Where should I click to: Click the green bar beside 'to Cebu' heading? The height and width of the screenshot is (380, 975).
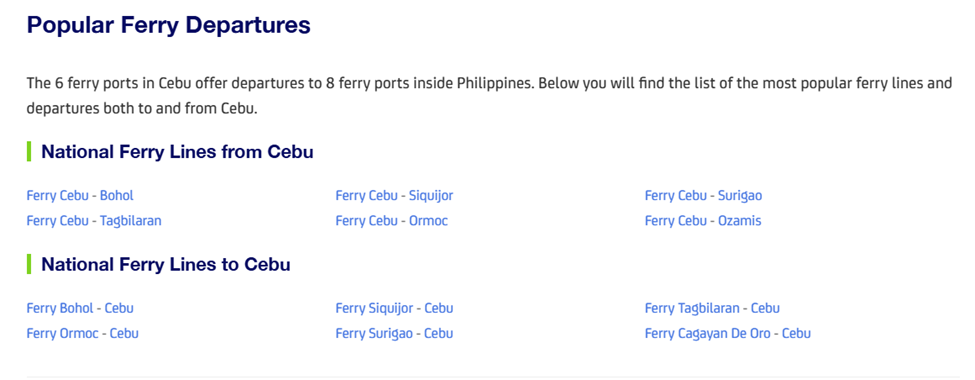click(x=29, y=264)
